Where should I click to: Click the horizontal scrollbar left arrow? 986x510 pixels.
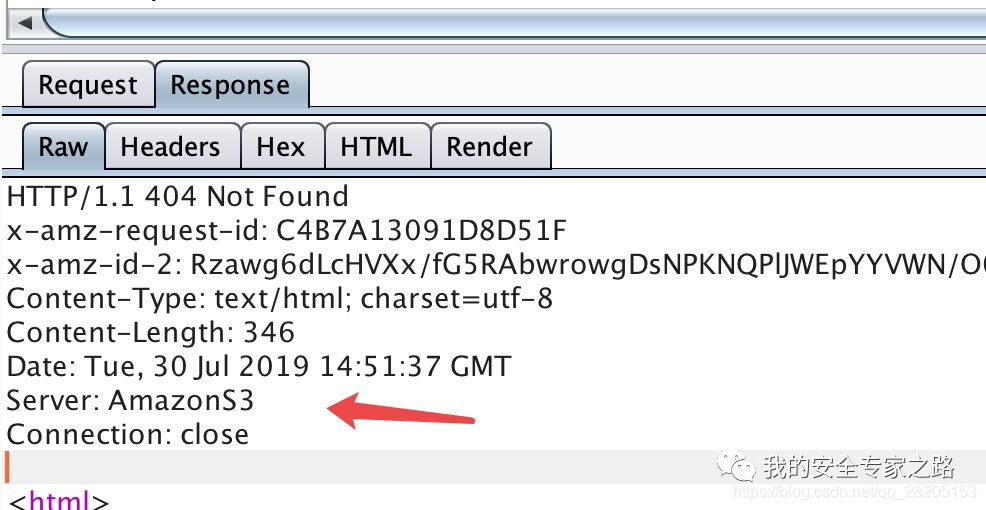coord(25,23)
